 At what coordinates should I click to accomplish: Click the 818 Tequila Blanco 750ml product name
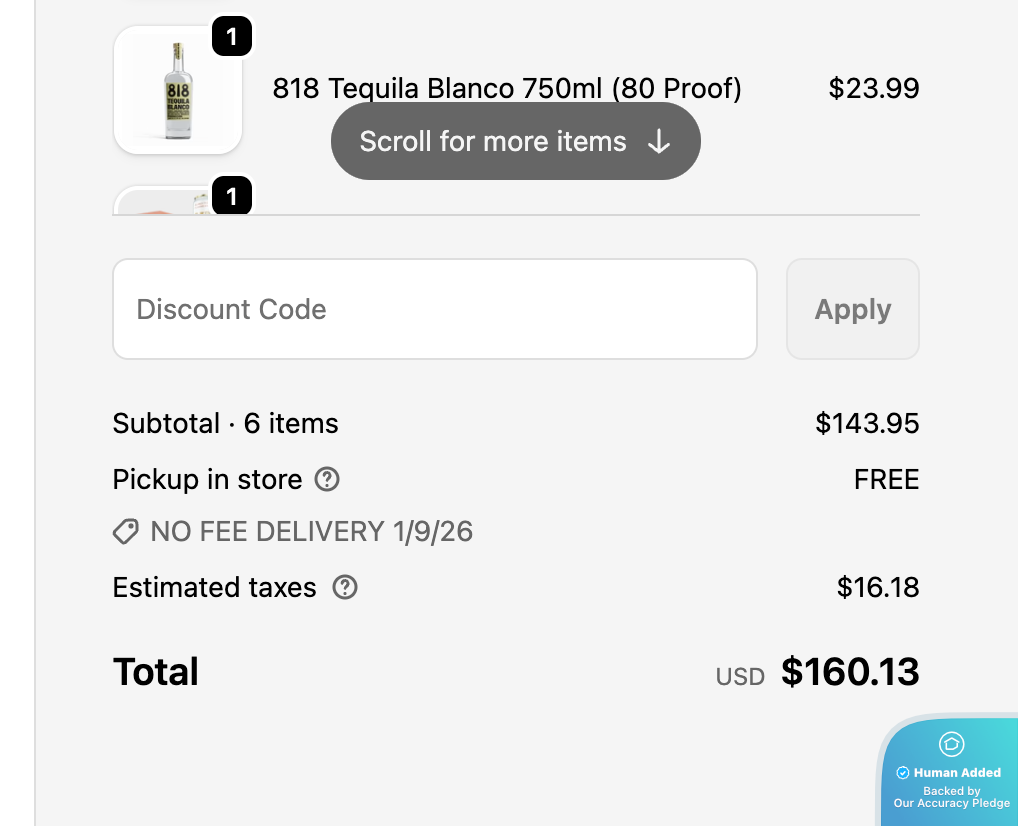tap(507, 89)
